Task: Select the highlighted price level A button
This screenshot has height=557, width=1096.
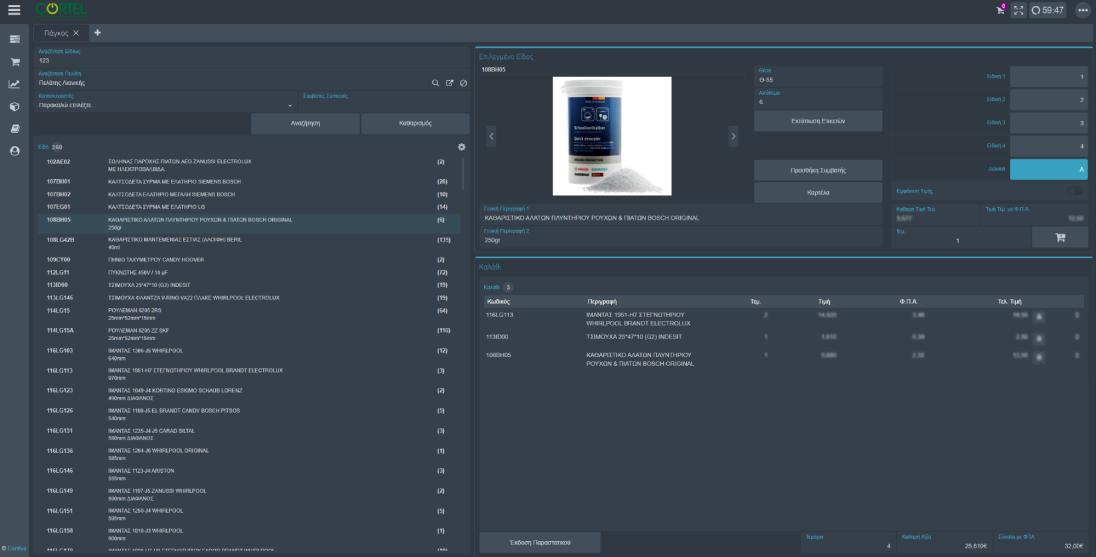Action: point(1049,170)
